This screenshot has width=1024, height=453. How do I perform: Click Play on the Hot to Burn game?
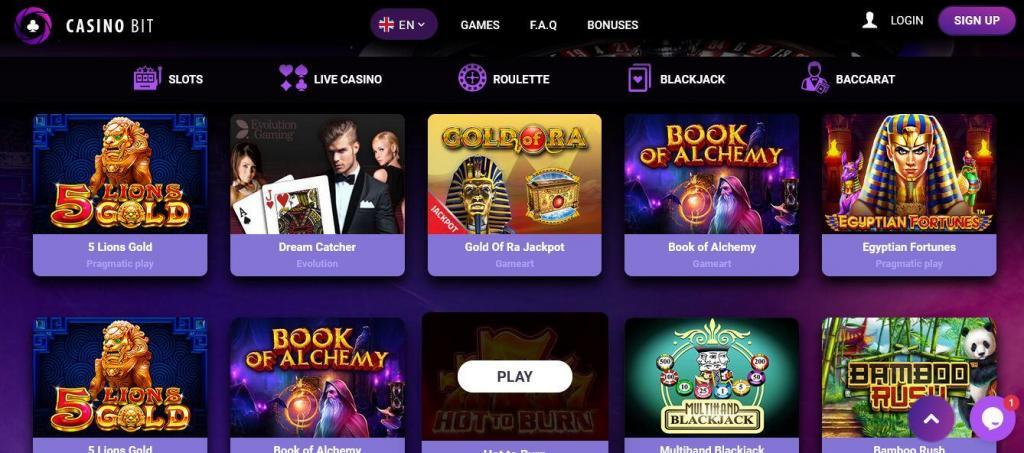click(515, 377)
